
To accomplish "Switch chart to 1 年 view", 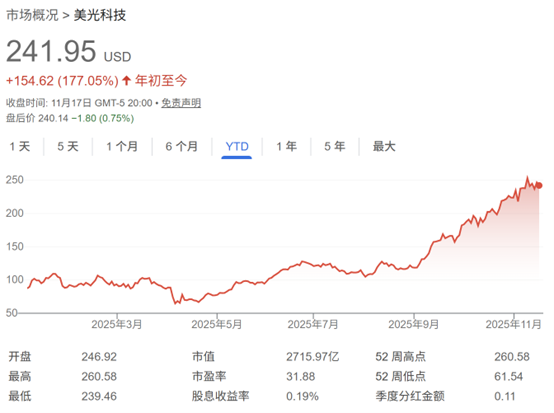I will [x=287, y=146].
